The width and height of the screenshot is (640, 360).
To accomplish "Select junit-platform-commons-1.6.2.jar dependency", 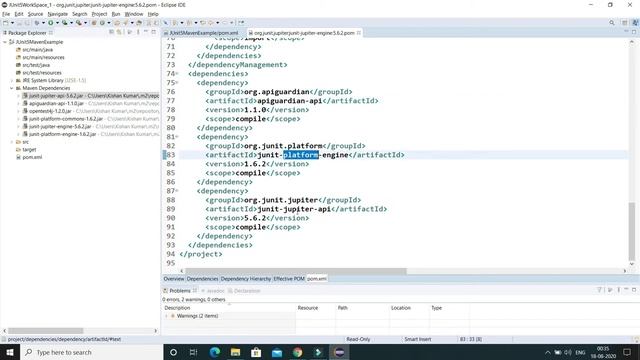I will click(x=65, y=119).
